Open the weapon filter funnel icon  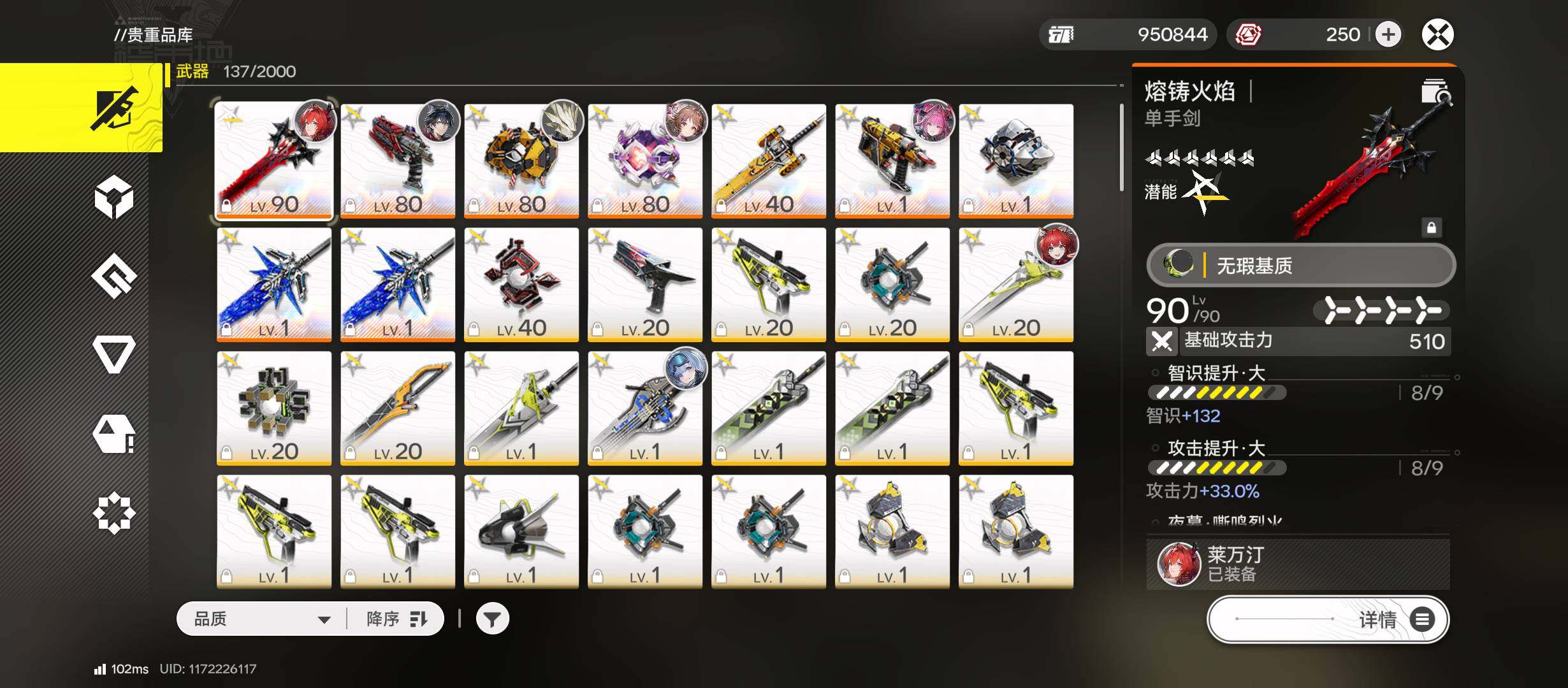pyautogui.click(x=492, y=619)
